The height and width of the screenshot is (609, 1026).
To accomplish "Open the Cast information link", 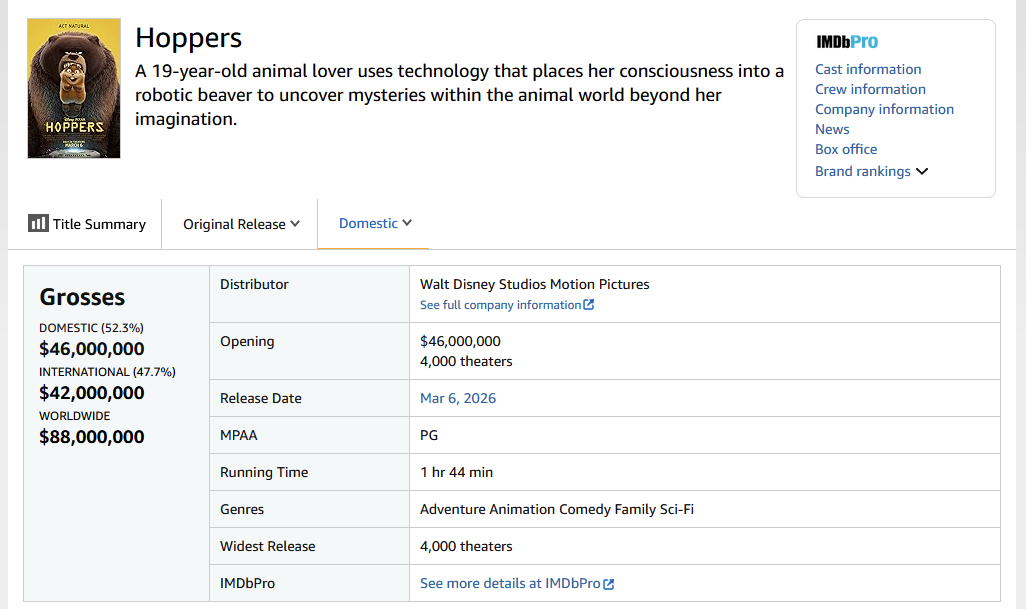I will tap(868, 69).
